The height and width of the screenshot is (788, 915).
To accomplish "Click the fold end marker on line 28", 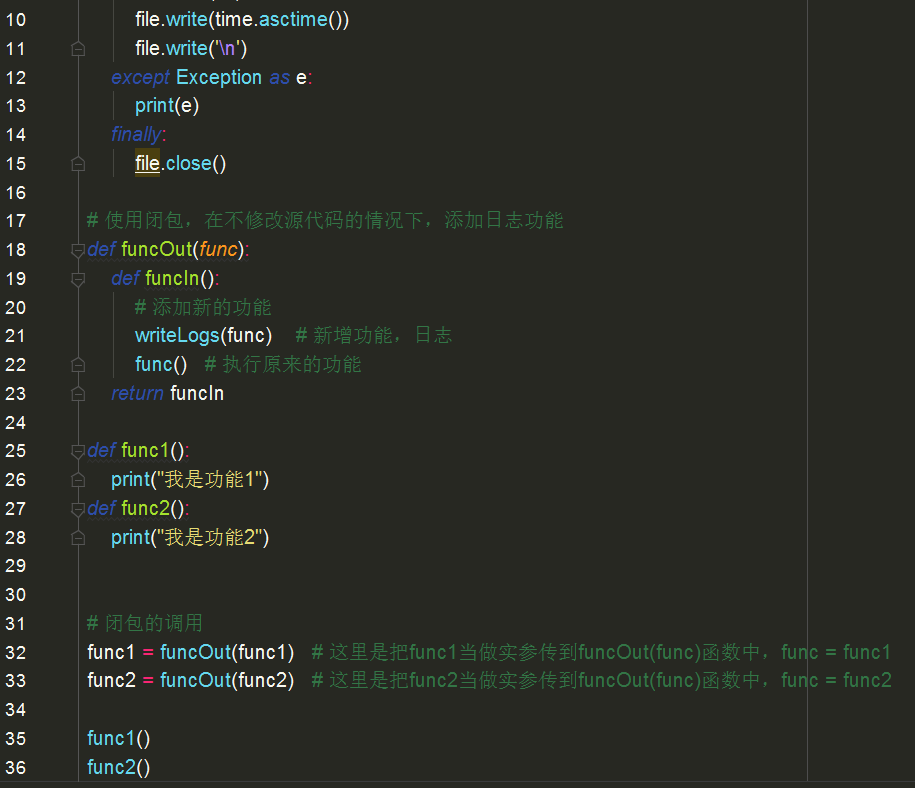I will pyautogui.click(x=78, y=538).
